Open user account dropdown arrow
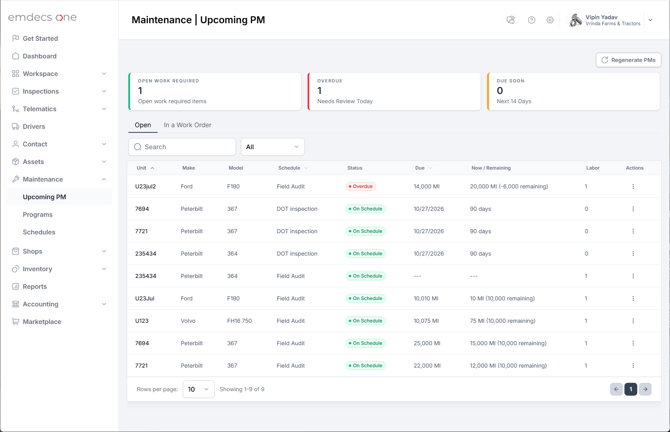The width and height of the screenshot is (670, 432). (x=650, y=20)
